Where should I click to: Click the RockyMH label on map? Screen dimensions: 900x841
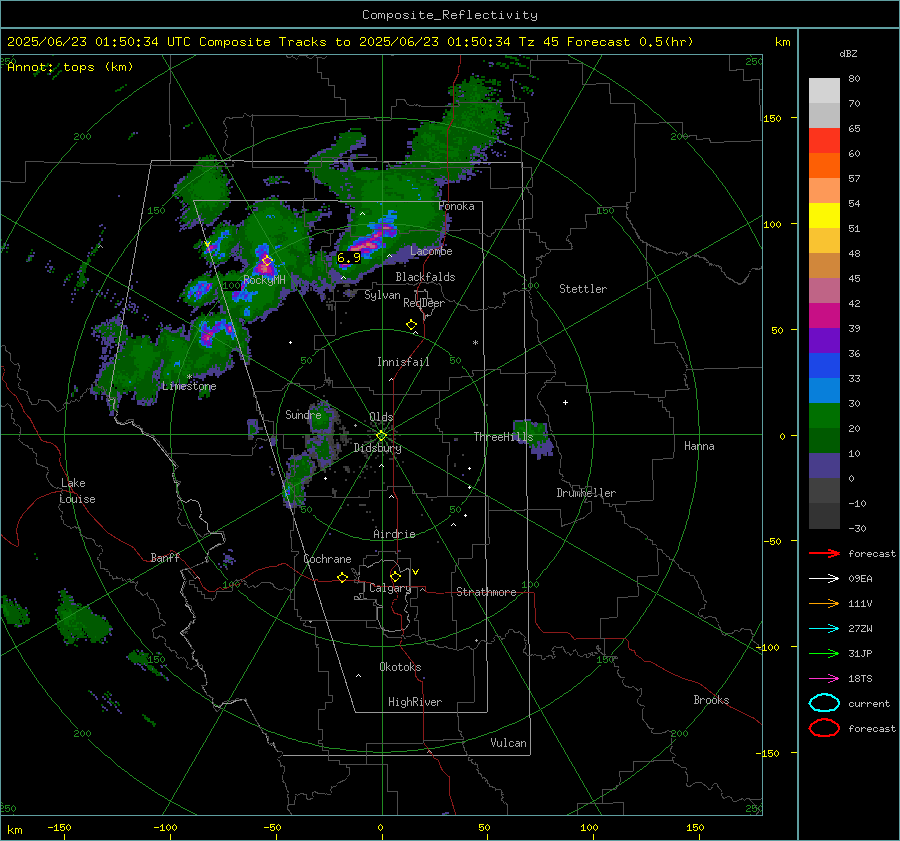pyautogui.click(x=264, y=280)
